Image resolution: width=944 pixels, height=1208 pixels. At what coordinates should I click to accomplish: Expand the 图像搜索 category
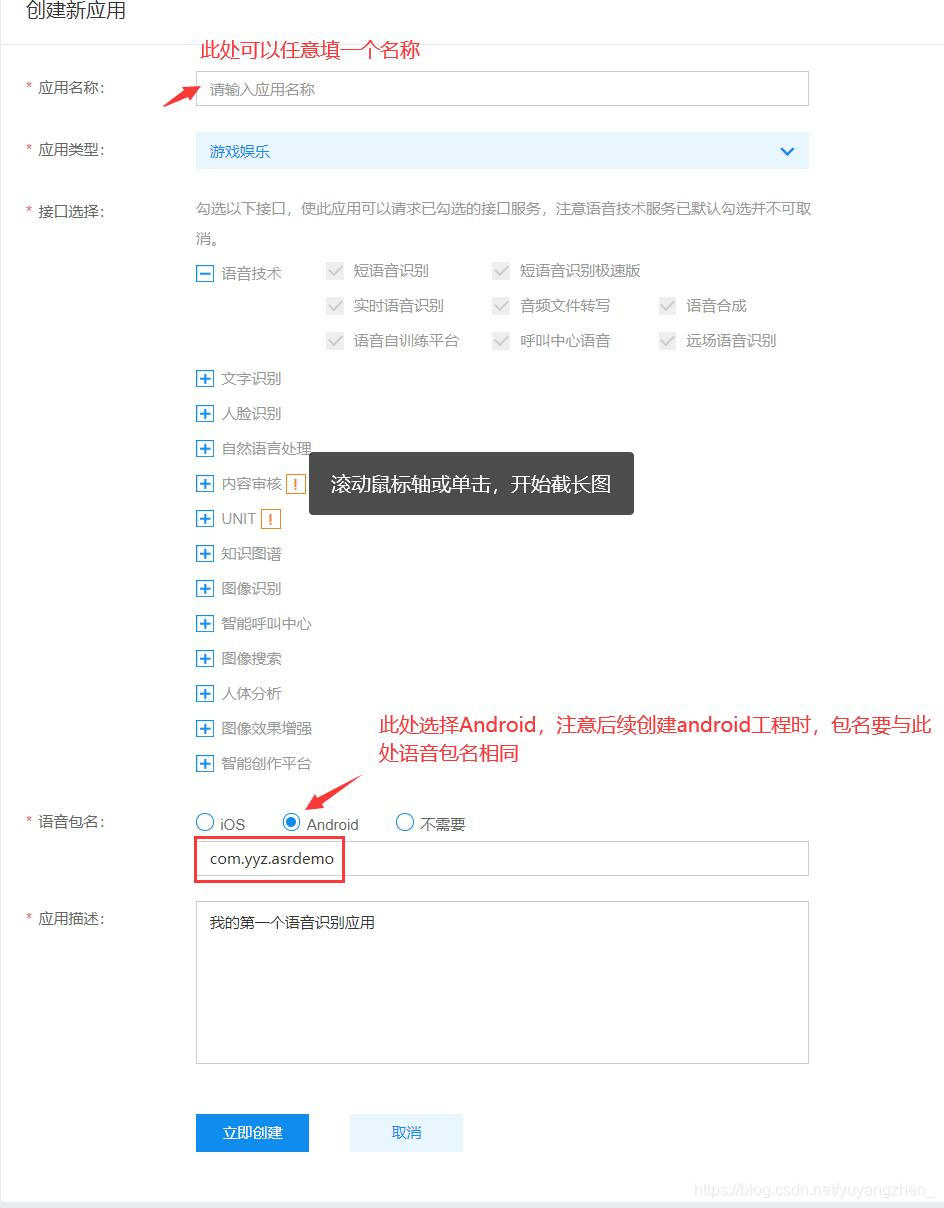click(205, 658)
